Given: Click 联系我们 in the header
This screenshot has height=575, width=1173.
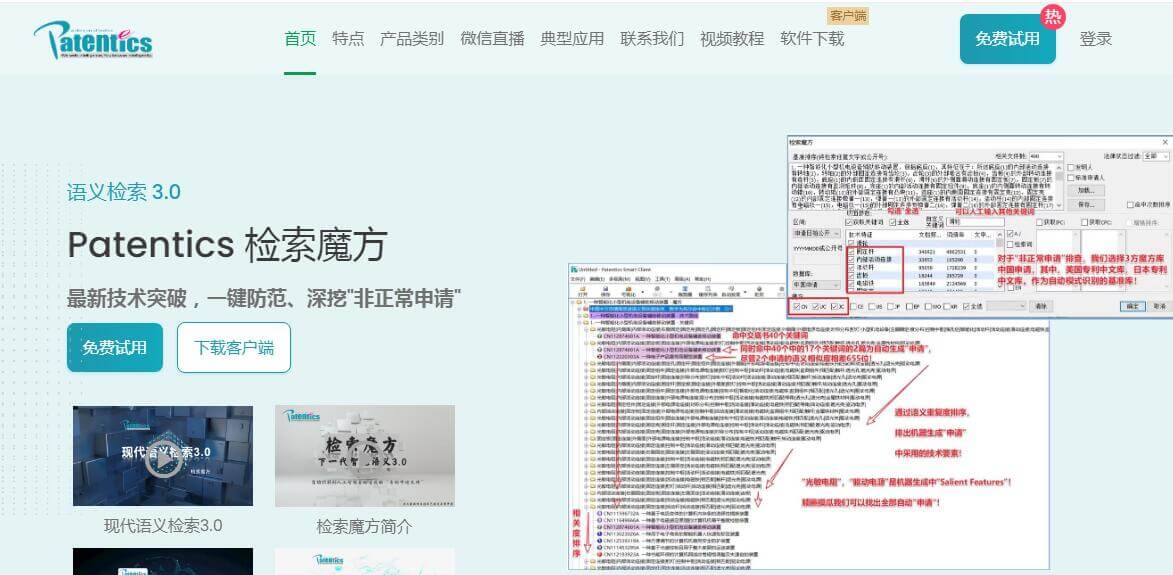Looking at the screenshot, I should click(652, 39).
